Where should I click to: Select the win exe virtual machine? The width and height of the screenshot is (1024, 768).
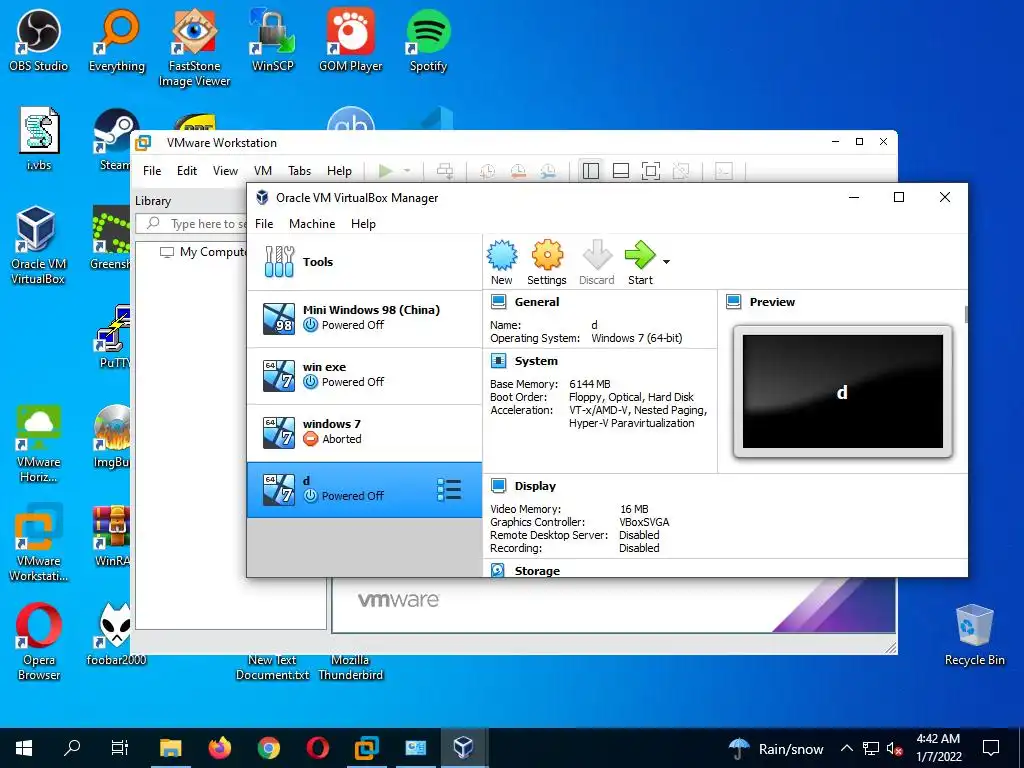364,375
